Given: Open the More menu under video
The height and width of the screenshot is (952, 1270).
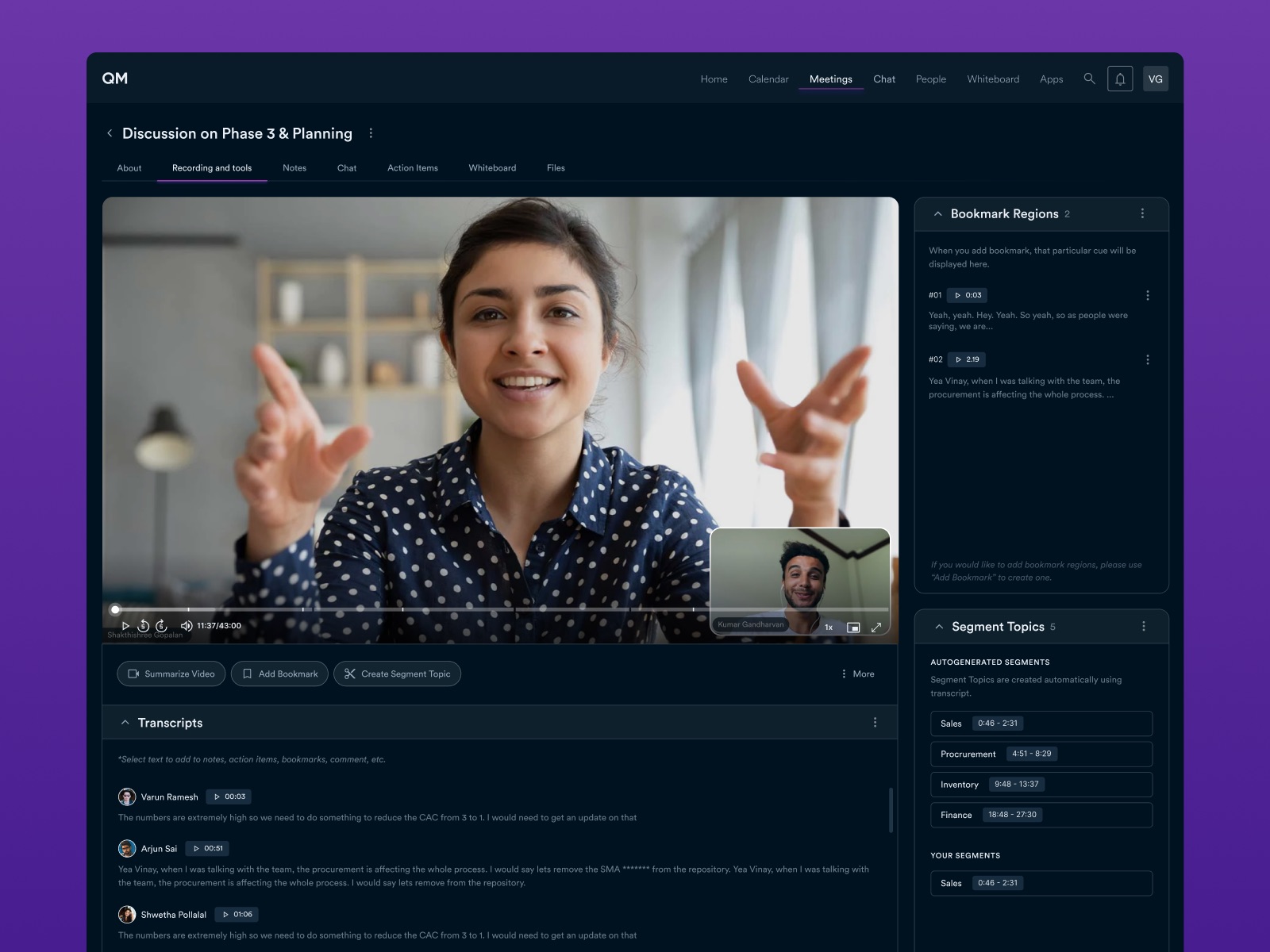Looking at the screenshot, I should (x=858, y=674).
